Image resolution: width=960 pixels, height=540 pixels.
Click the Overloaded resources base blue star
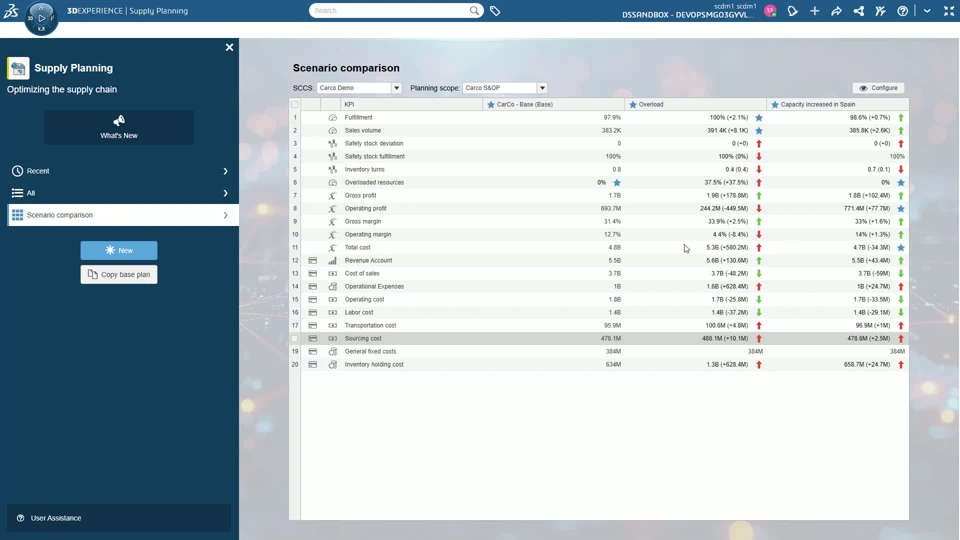[617, 182]
